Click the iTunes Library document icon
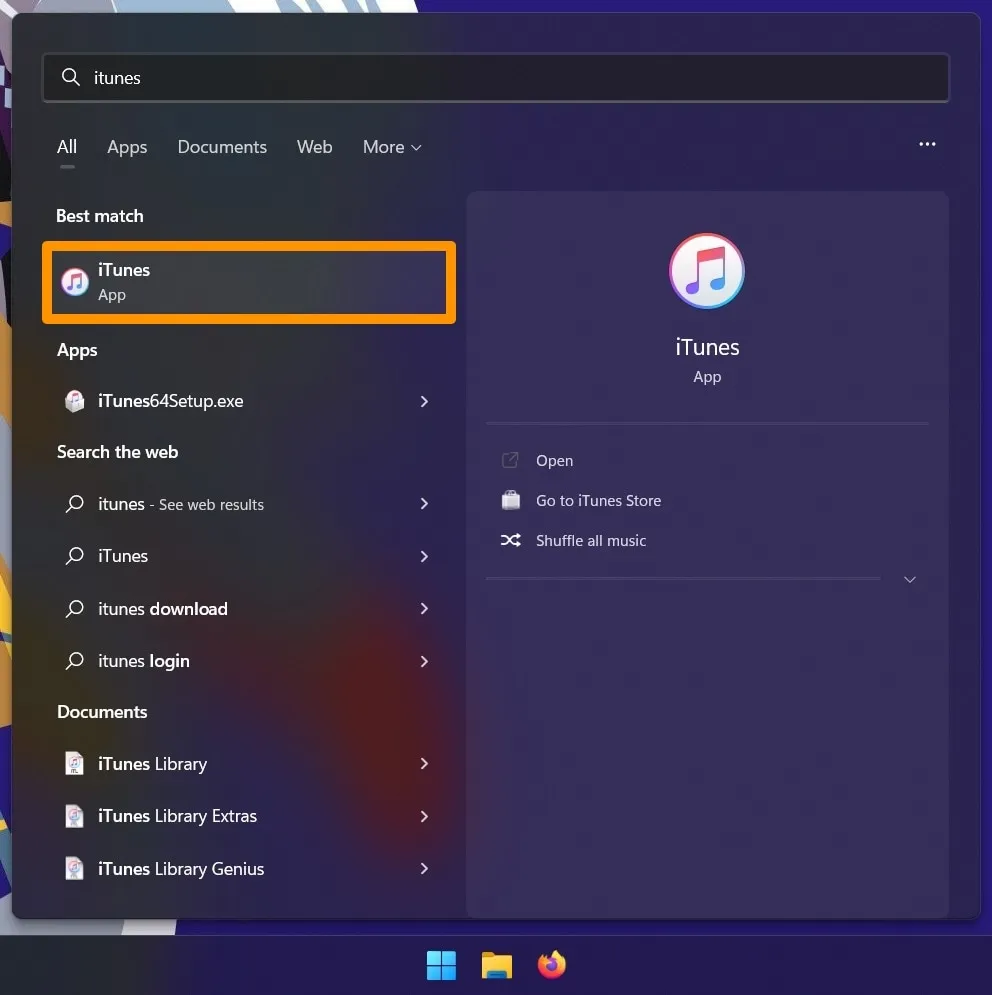The image size is (992, 995). click(74, 763)
